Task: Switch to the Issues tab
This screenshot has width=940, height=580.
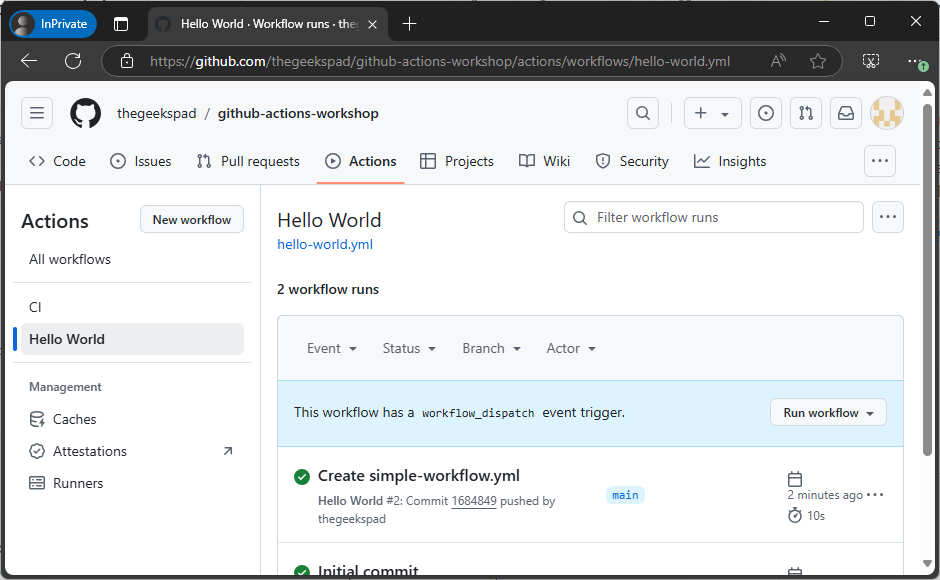Action: pos(140,161)
